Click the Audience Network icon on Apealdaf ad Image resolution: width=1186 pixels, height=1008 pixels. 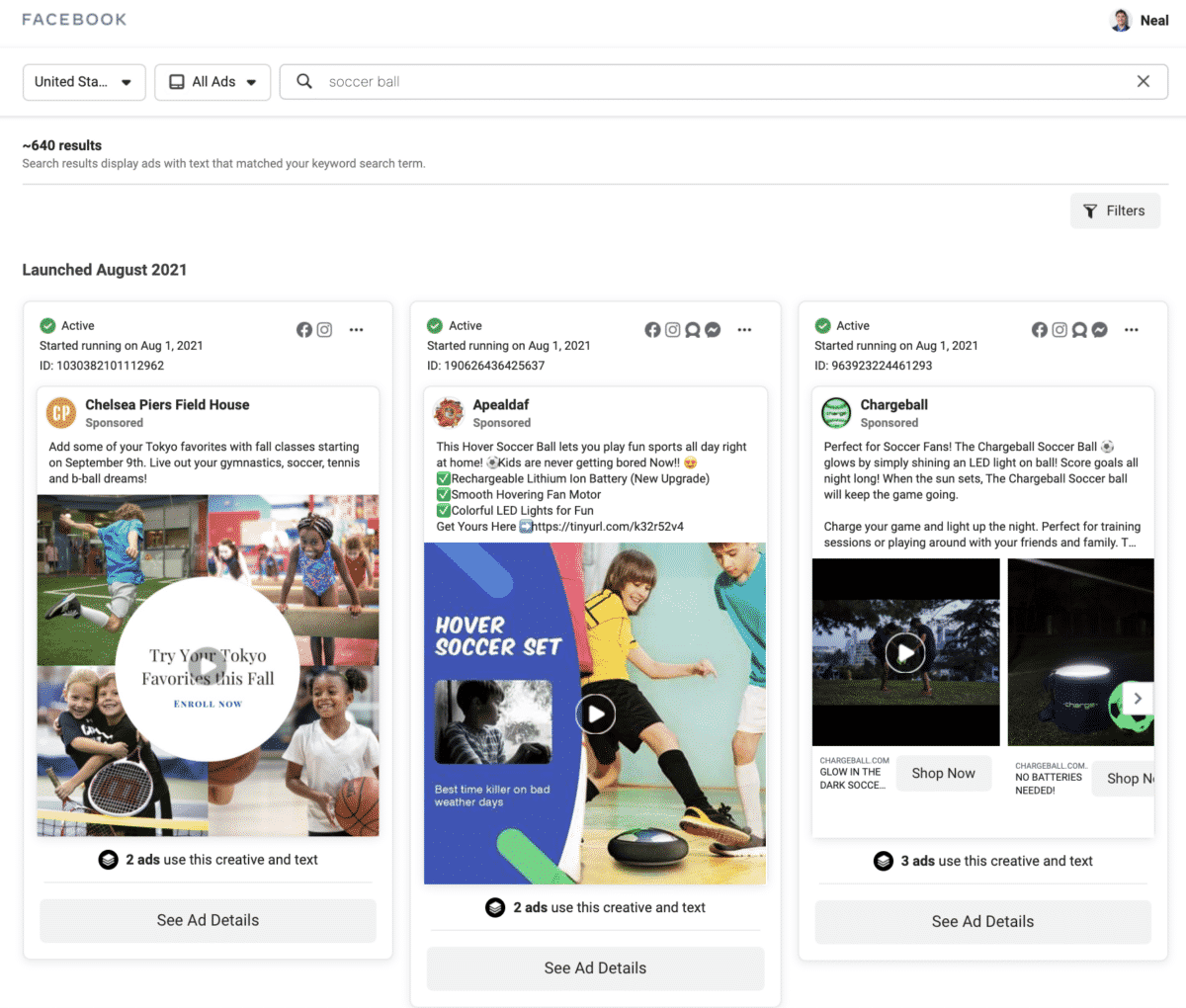coord(693,330)
